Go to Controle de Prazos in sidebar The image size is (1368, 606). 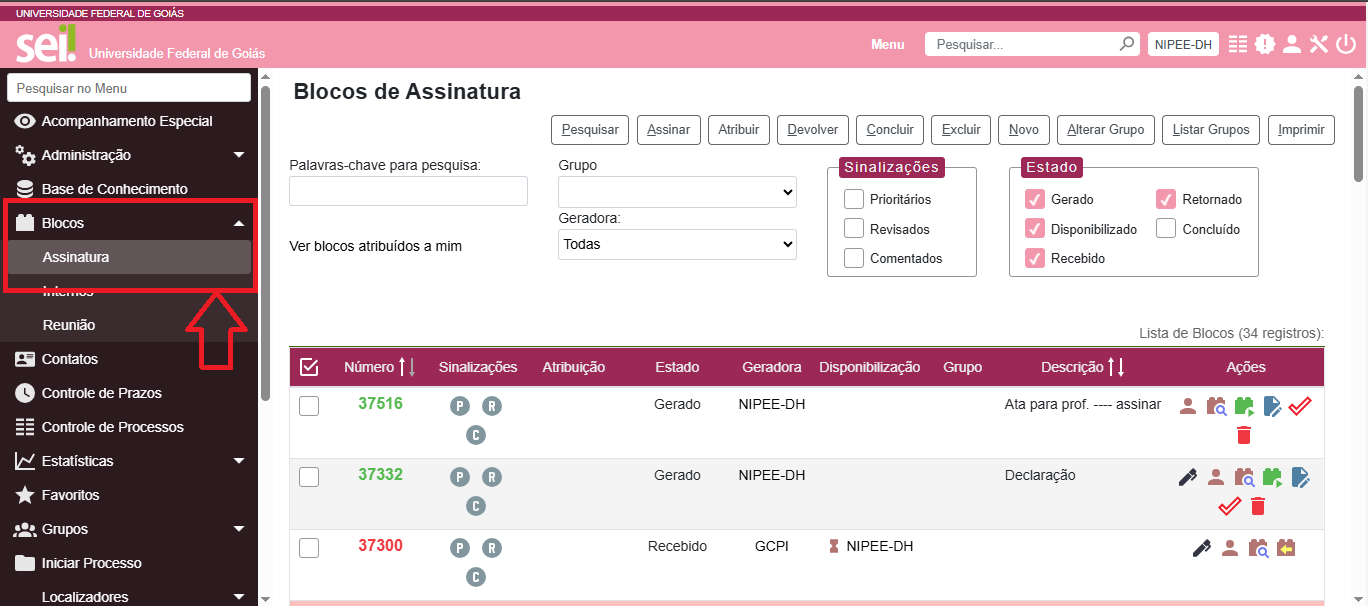pos(101,393)
